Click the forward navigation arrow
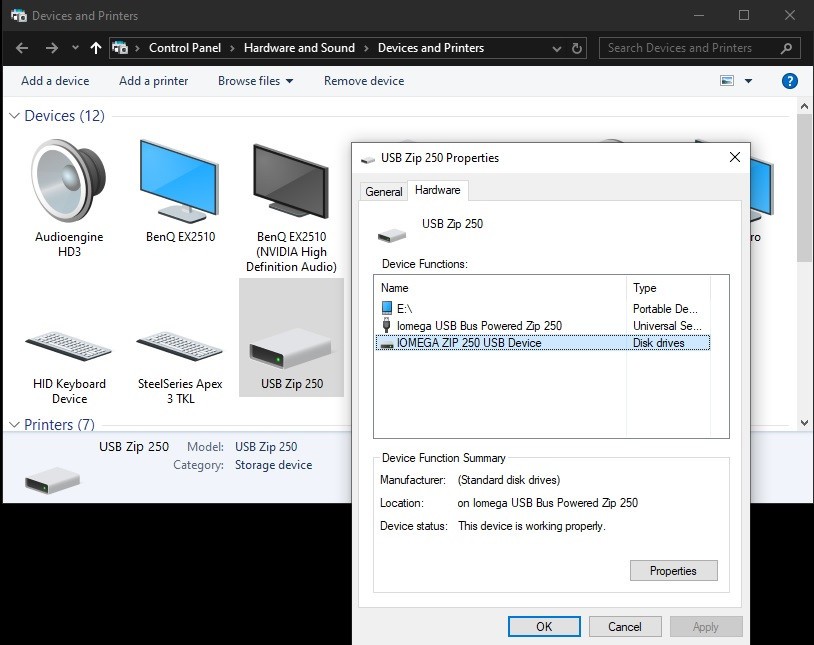 click(51, 48)
